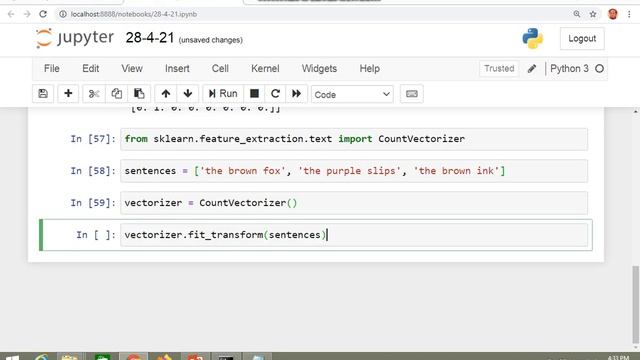The height and width of the screenshot is (360, 640).
Task: Click the site info icon in address bar
Action: pyautogui.click(x=63, y=14)
